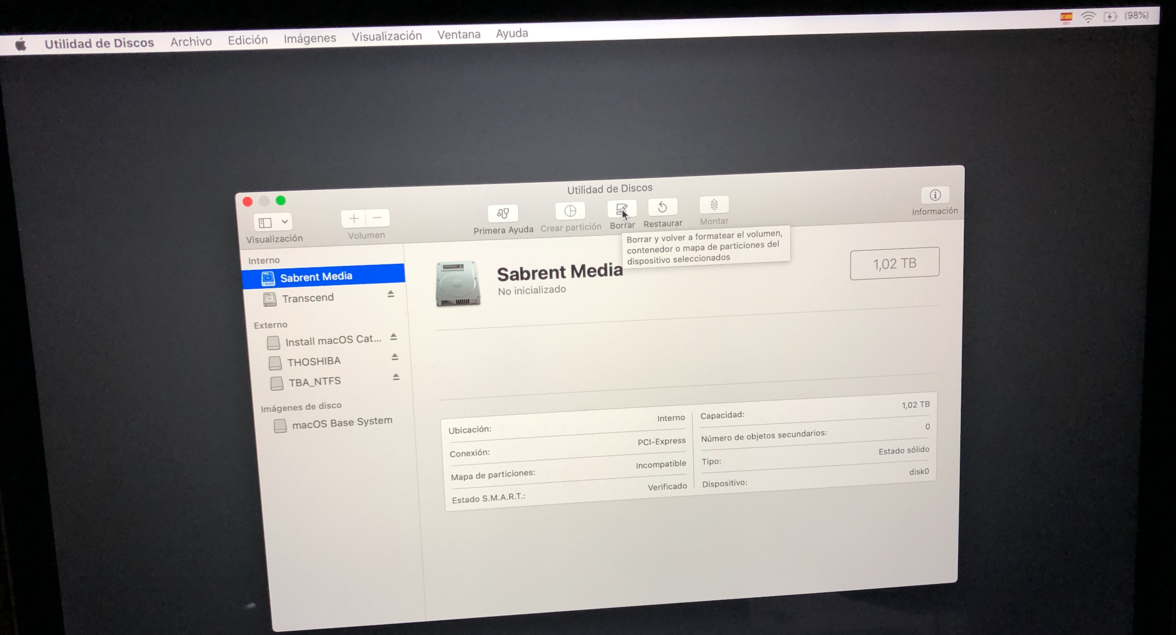Click the Mapa de particiones: Incompatible row
1176x635 pixels.
(568, 469)
